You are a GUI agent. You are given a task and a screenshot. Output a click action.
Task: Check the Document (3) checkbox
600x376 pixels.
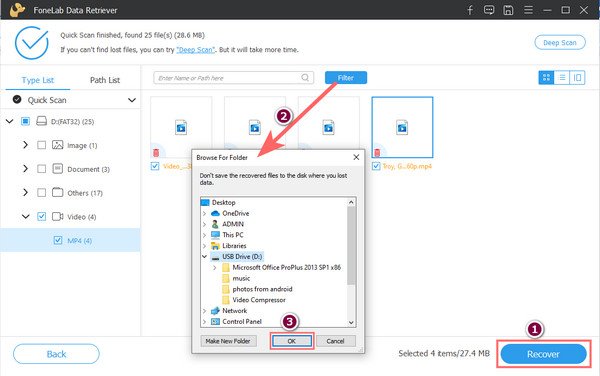point(41,169)
